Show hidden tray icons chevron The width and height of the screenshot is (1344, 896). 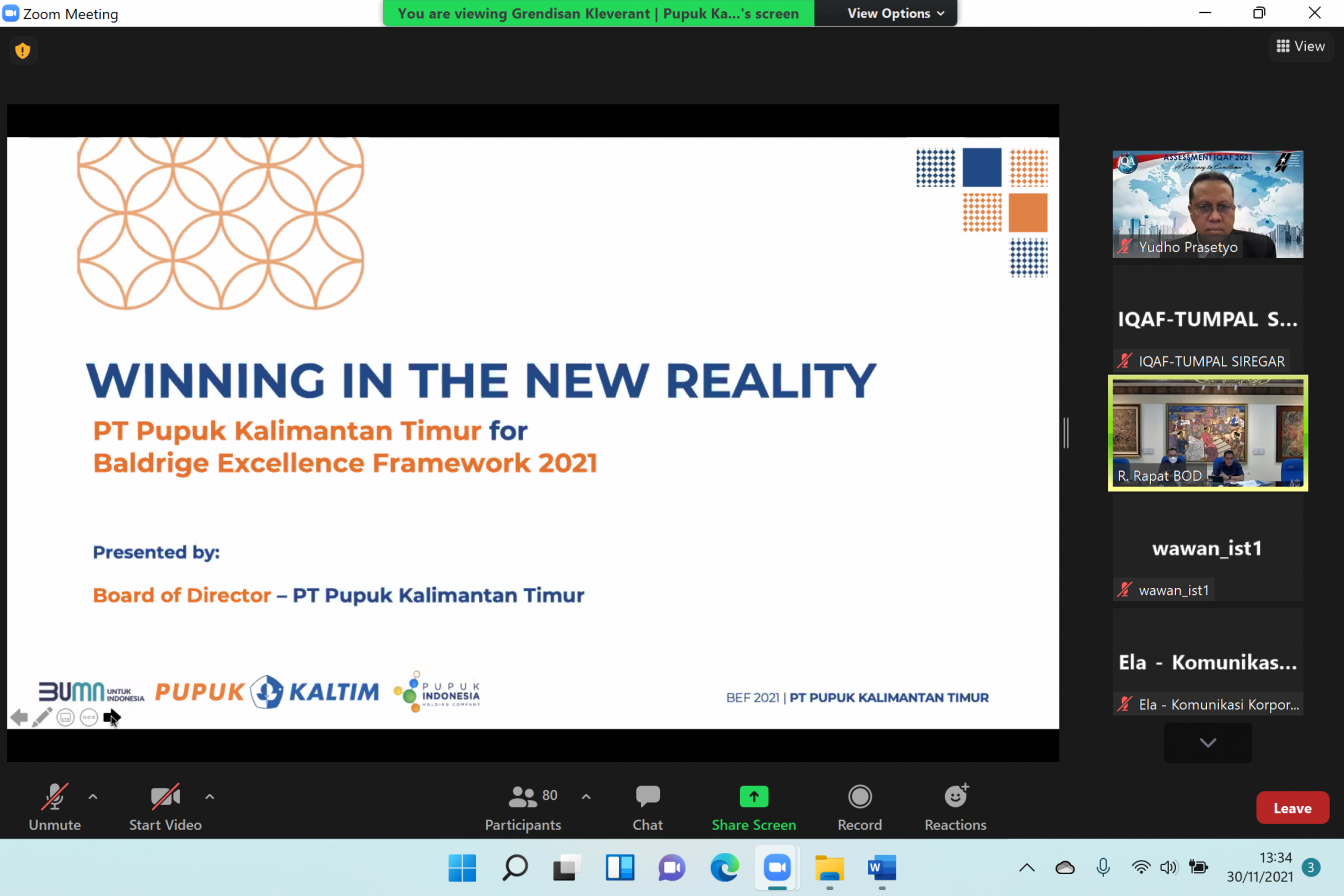(1027, 867)
